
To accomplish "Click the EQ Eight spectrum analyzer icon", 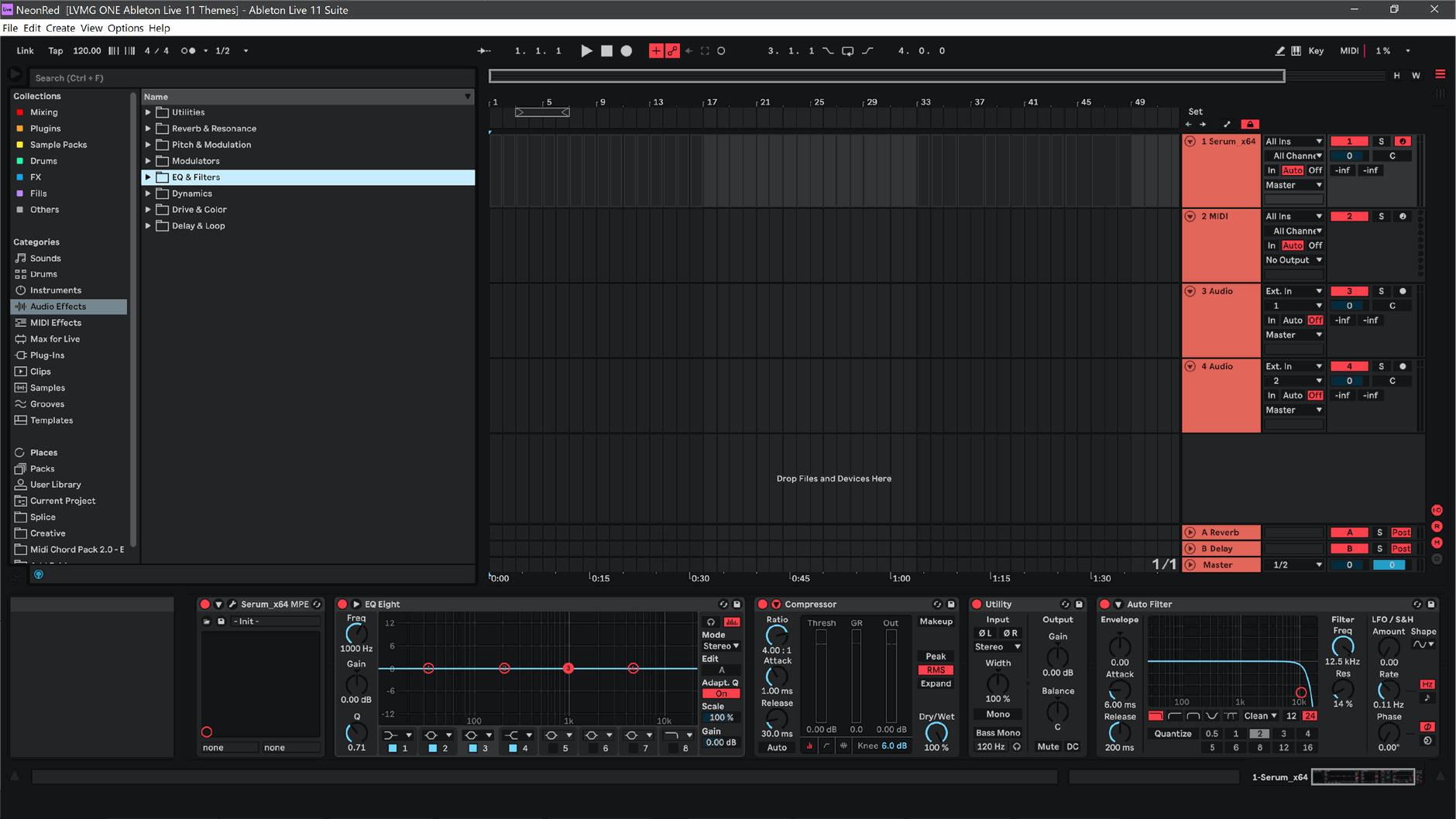I will point(731,622).
